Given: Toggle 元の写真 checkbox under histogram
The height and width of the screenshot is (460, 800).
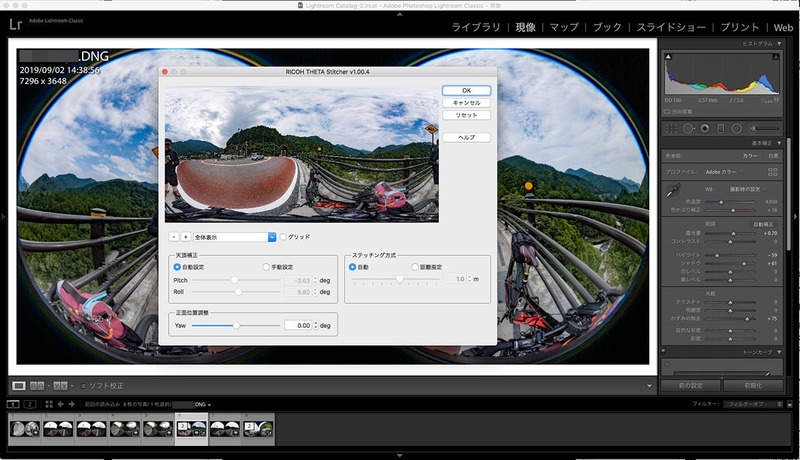Looking at the screenshot, I should point(667,112).
